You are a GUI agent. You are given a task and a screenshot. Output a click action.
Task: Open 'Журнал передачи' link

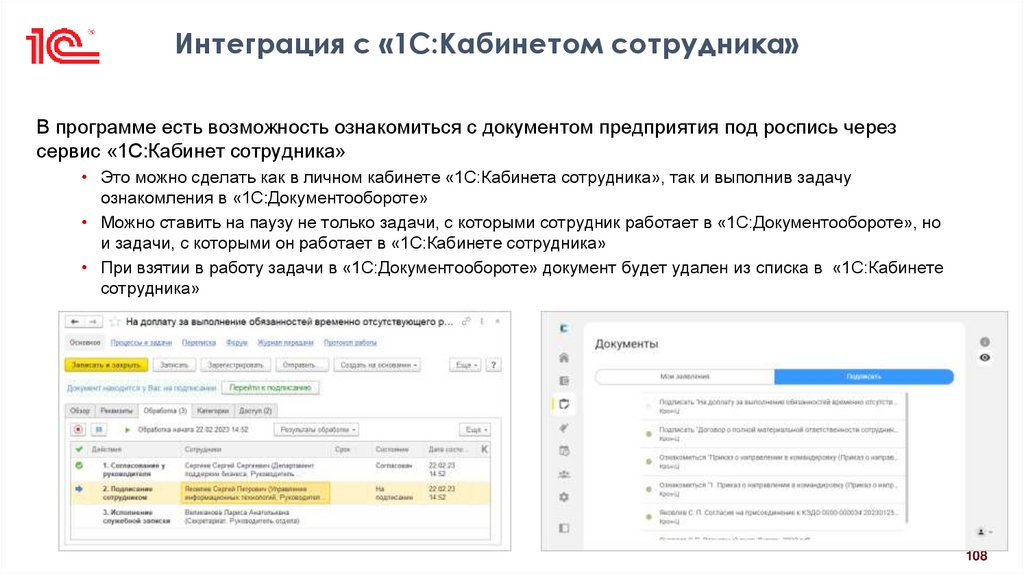tap(285, 343)
